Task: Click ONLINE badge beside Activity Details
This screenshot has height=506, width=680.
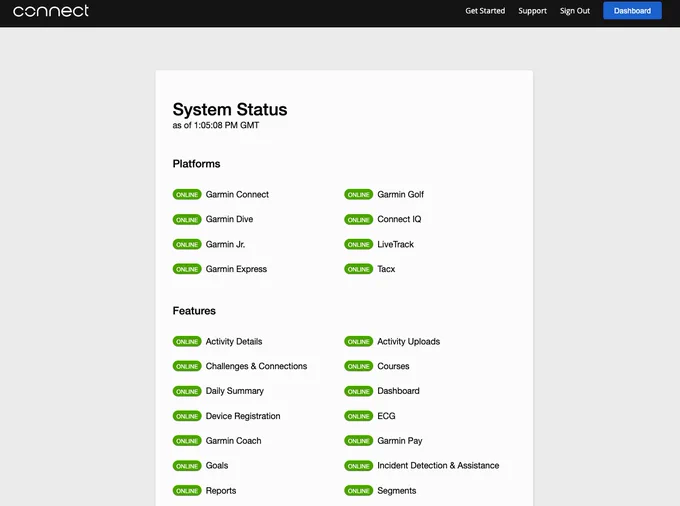Action: 187,342
